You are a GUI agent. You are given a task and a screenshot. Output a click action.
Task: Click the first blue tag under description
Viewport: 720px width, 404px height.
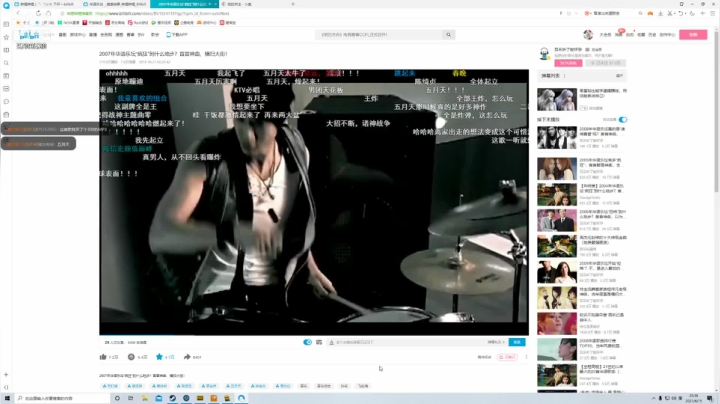(x=110, y=386)
